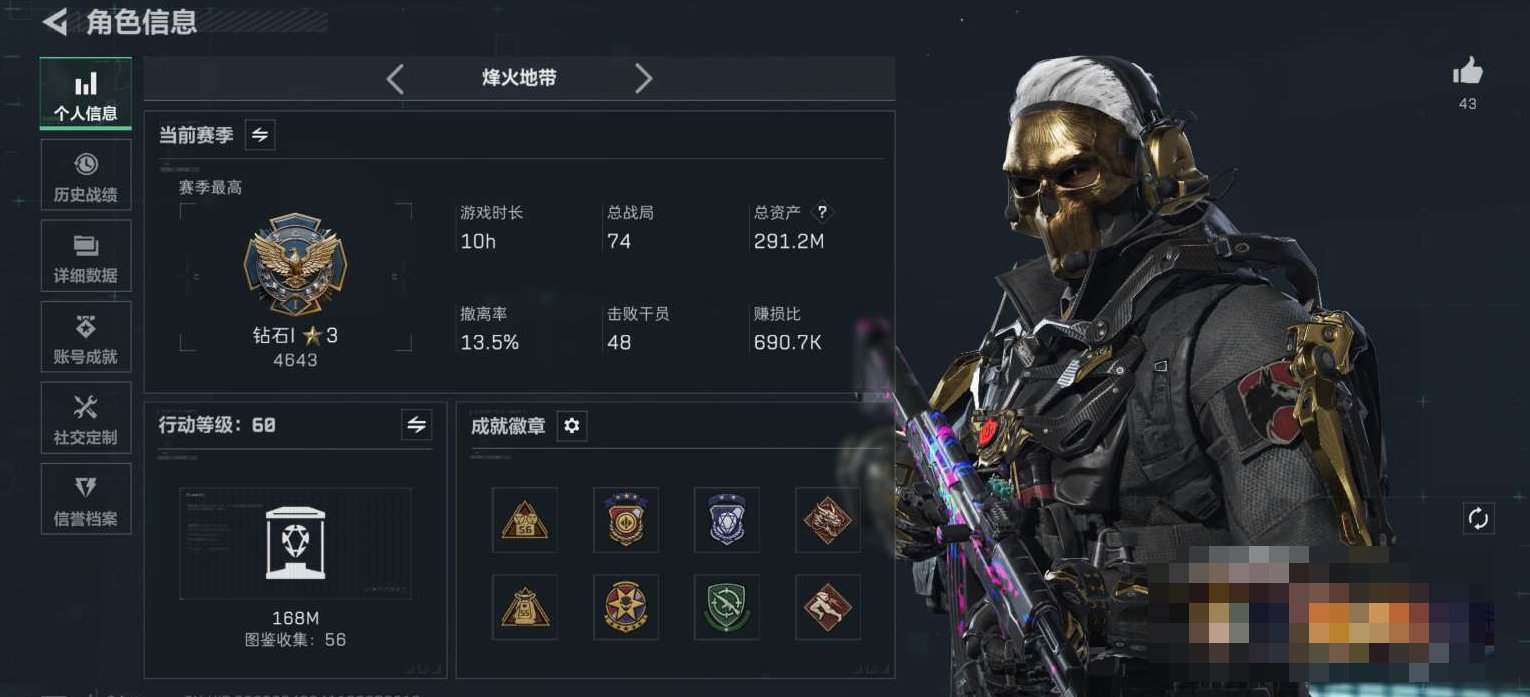Select the 钻石I rank emblem
This screenshot has height=697, width=1530.
coord(295,266)
